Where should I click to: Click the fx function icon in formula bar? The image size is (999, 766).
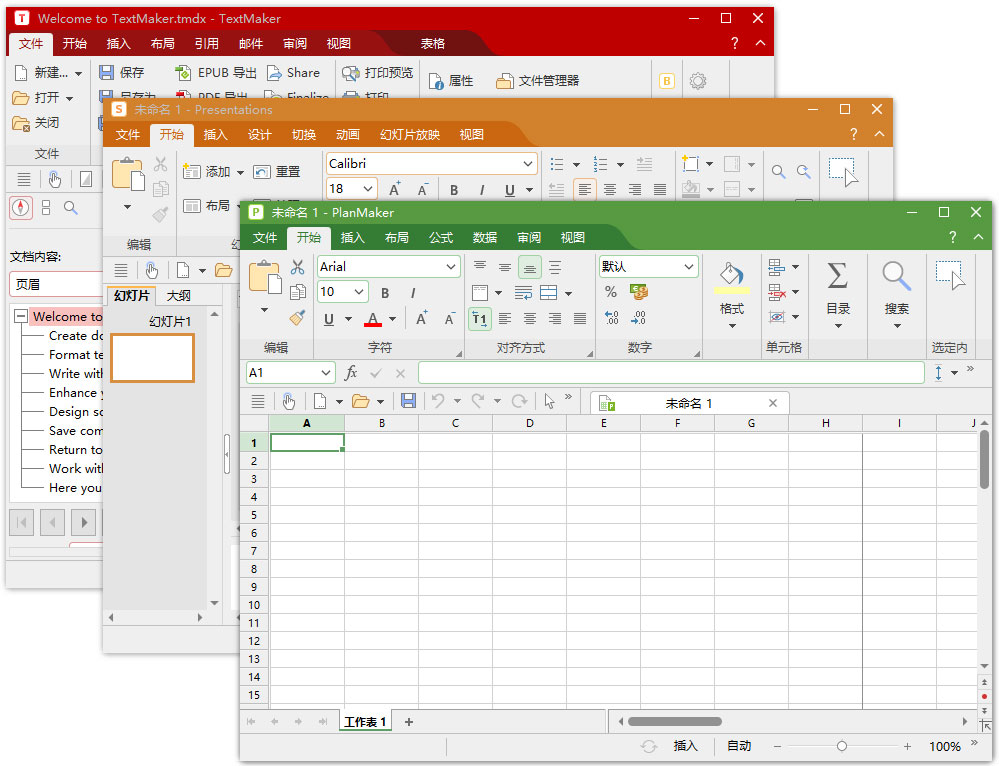tap(350, 373)
